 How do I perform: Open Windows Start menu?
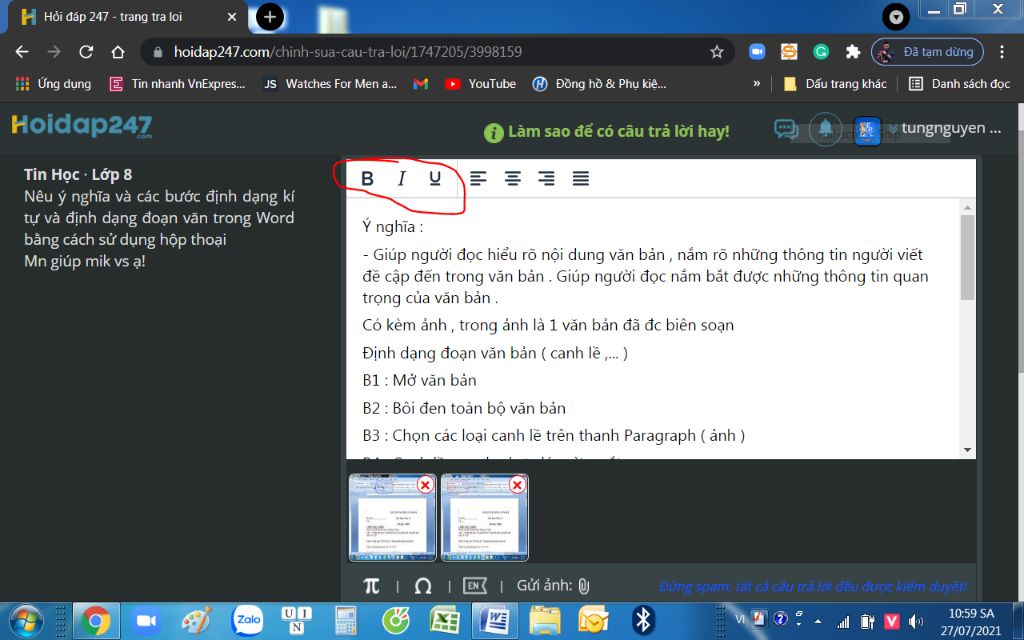tap(26, 620)
